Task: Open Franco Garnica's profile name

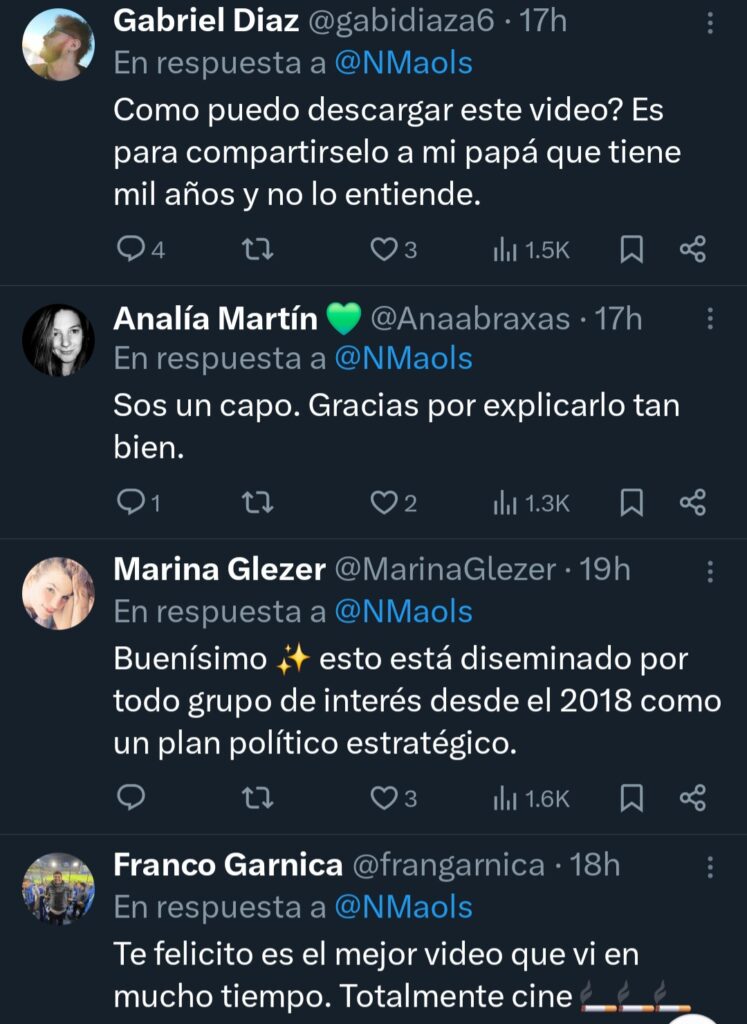Action: point(228,865)
